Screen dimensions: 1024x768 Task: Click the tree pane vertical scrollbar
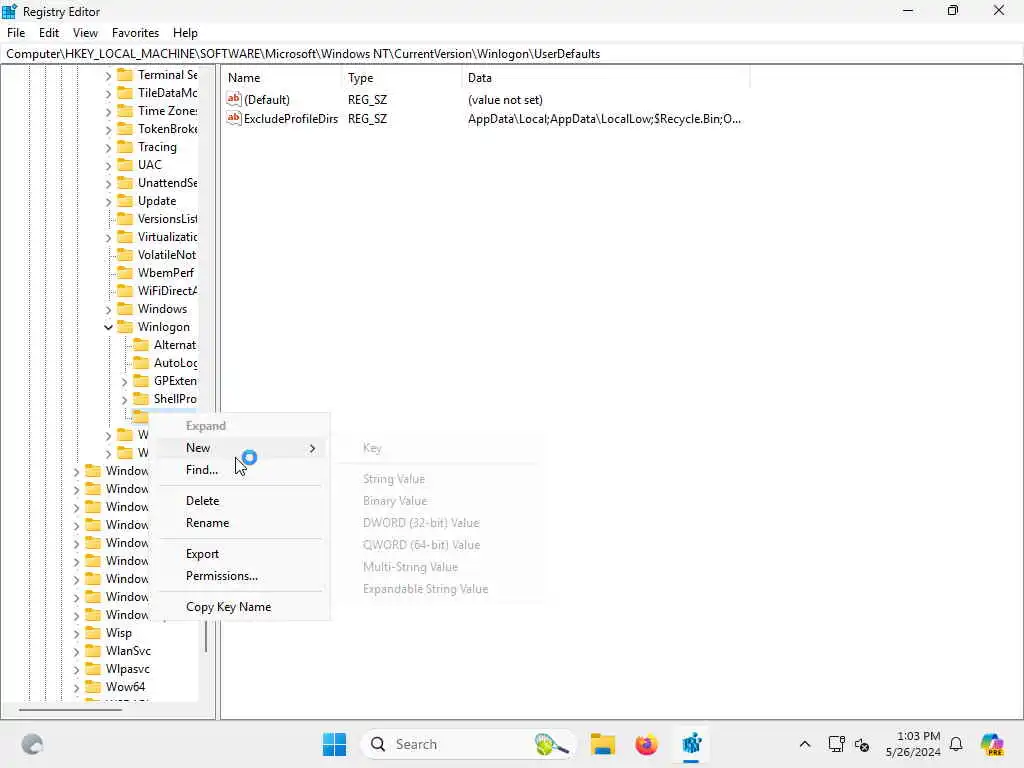(x=206, y=635)
